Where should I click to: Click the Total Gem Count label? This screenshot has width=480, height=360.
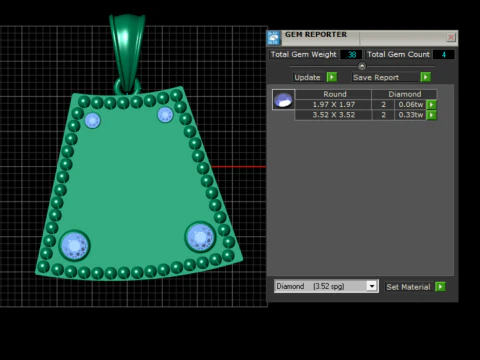398,54
